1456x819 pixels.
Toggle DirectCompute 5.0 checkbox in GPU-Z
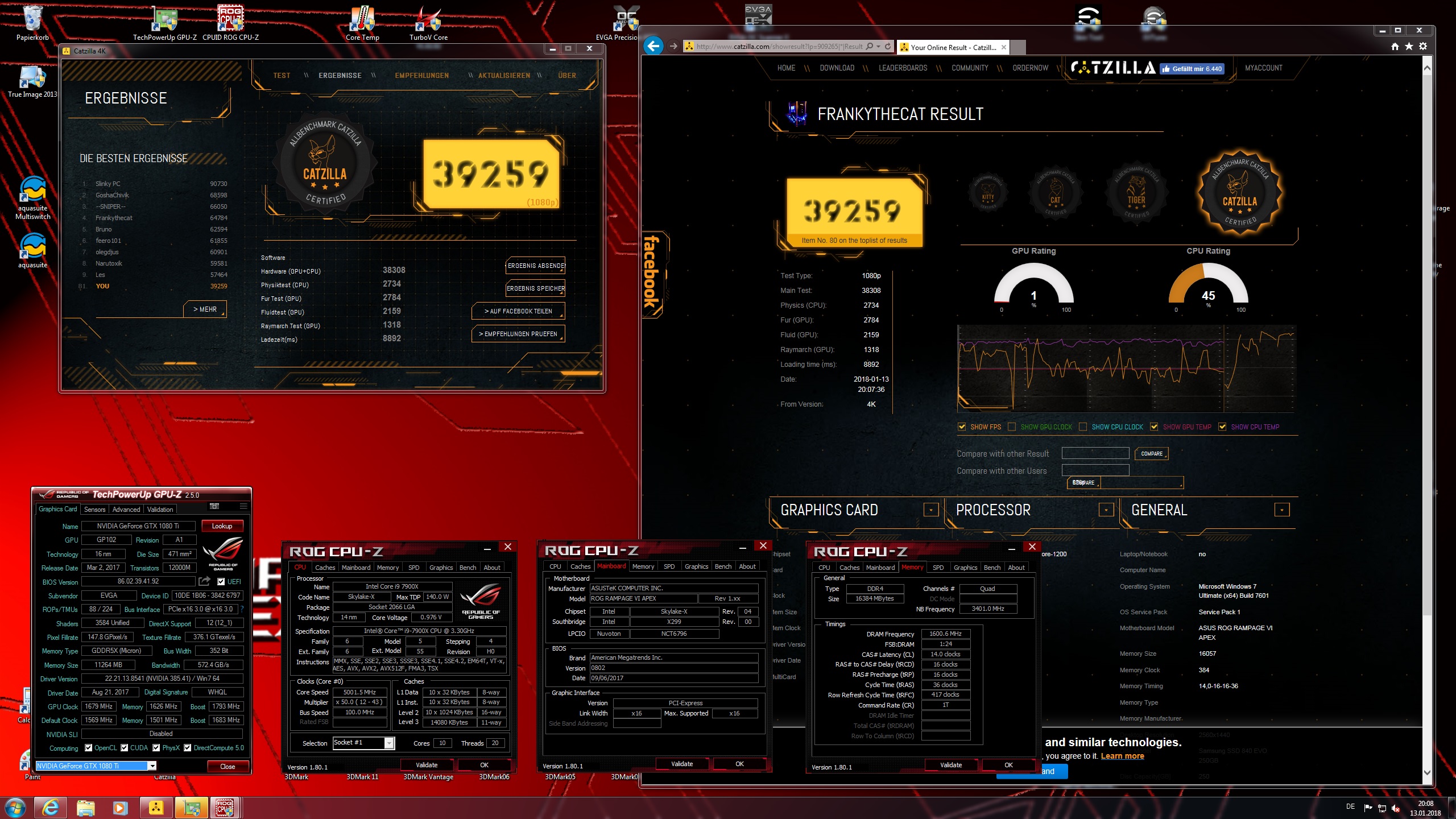click(x=187, y=748)
